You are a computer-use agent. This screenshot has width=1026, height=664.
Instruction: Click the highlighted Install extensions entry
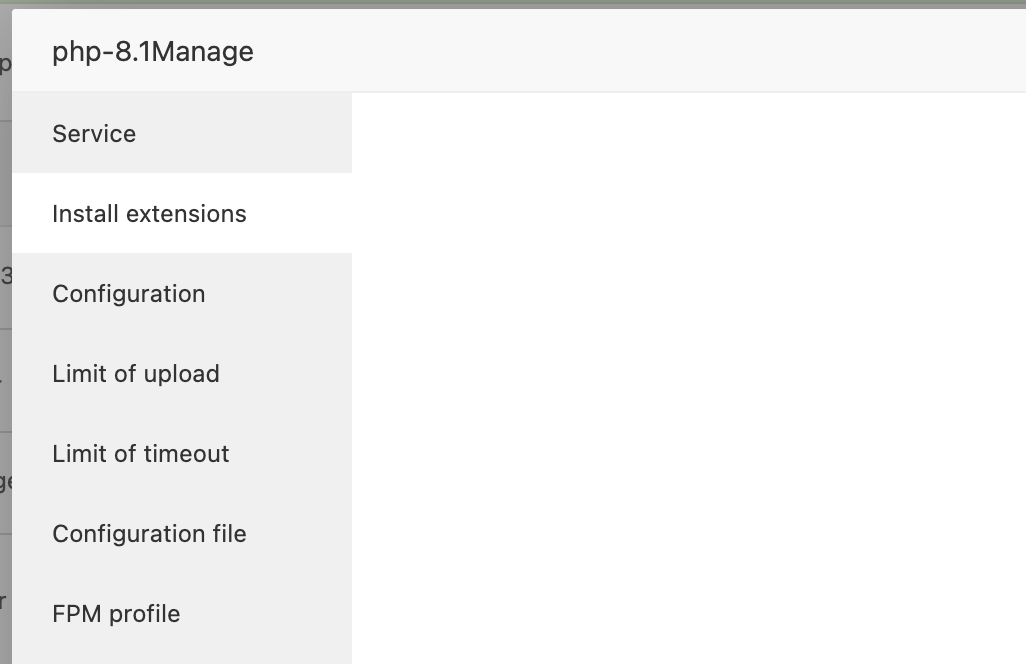click(149, 214)
